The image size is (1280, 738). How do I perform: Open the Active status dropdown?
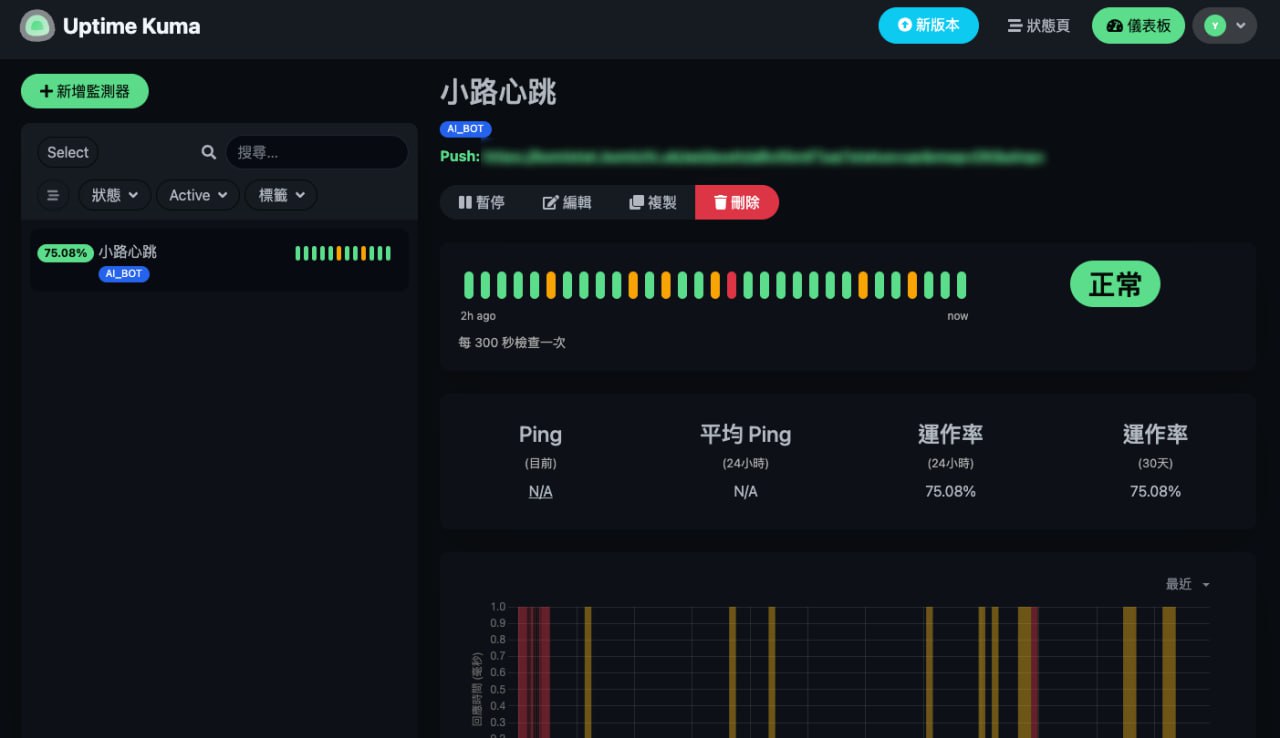tap(197, 195)
